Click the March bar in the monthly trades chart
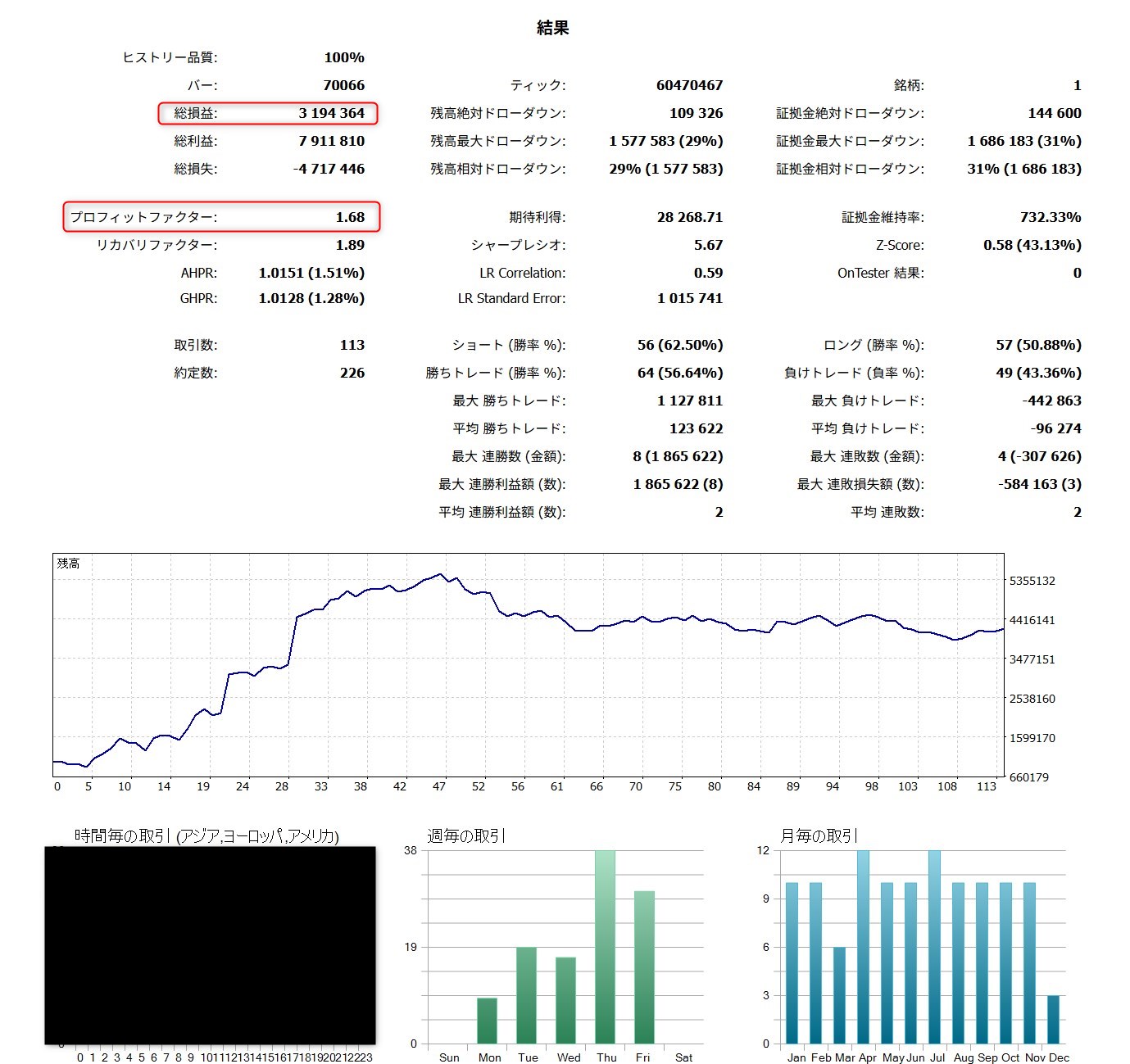The image size is (1130, 1064). [x=839, y=994]
